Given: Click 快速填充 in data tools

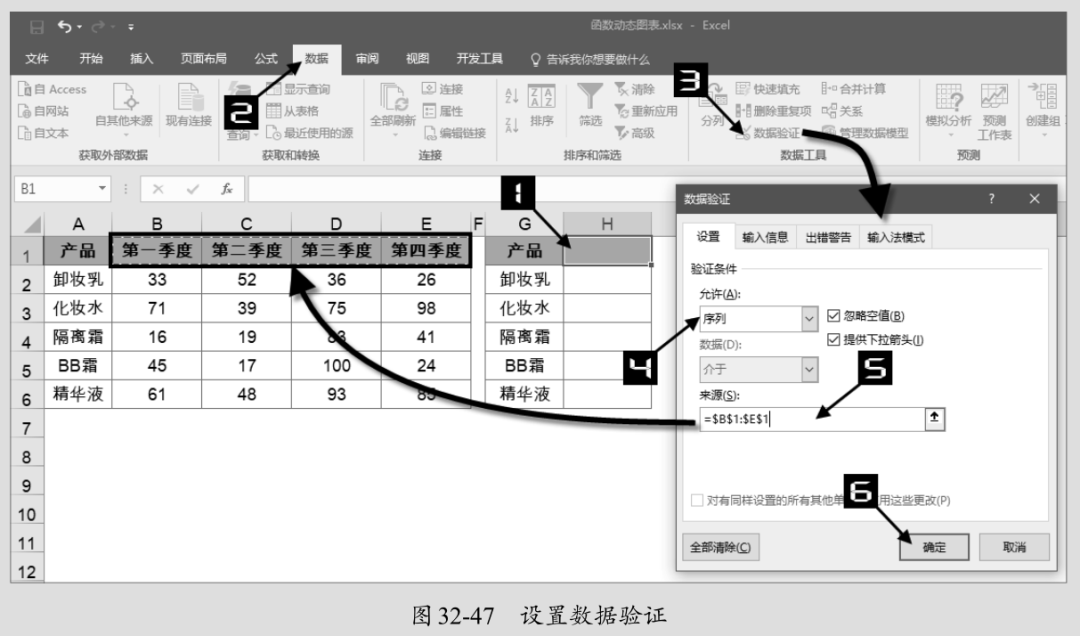Looking at the screenshot, I should click(x=768, y=89).
